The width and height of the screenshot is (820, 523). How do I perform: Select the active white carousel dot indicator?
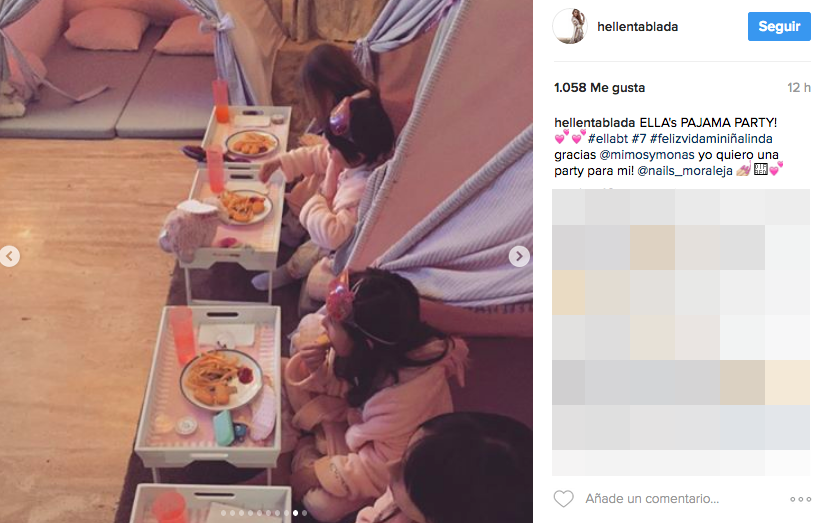click(295, 513)
